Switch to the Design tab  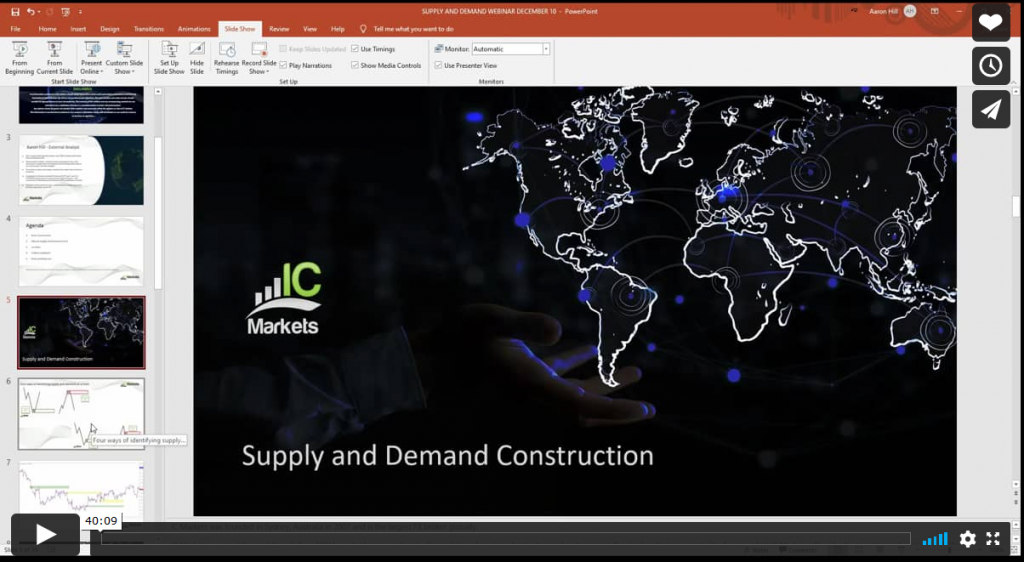click(110, 29)
